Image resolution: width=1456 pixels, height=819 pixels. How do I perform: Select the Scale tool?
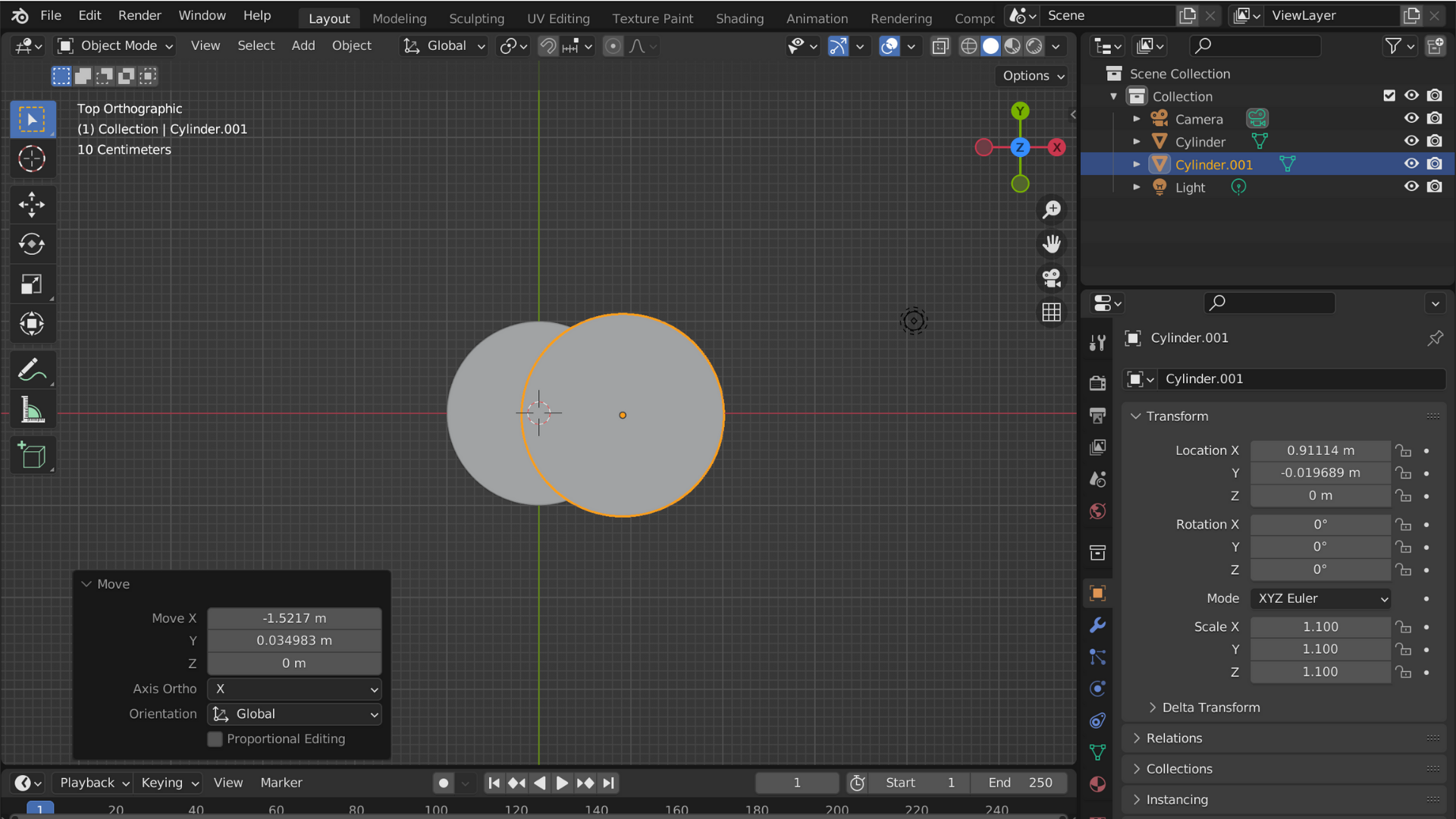[x=32, y=284]
